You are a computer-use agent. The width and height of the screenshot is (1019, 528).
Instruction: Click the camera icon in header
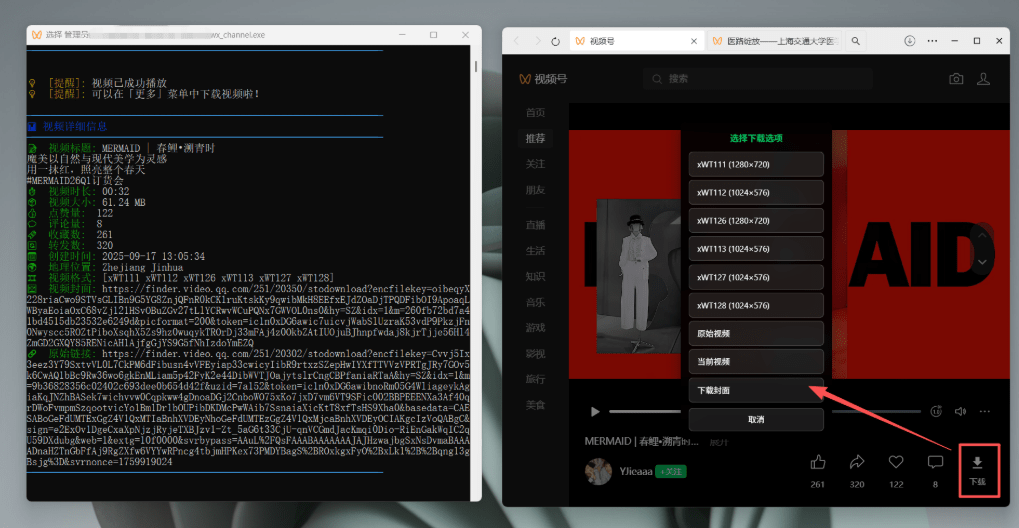[956, 79]
